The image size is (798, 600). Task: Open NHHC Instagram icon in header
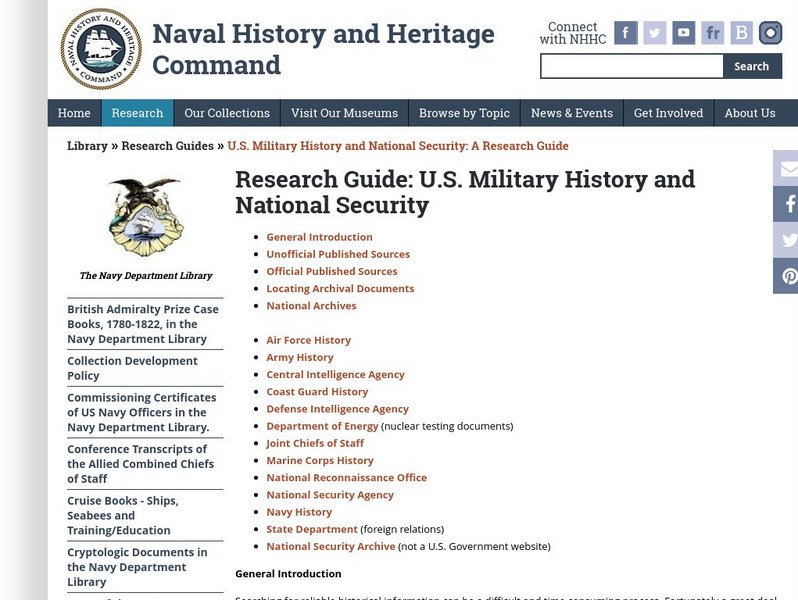coord(771,33)
